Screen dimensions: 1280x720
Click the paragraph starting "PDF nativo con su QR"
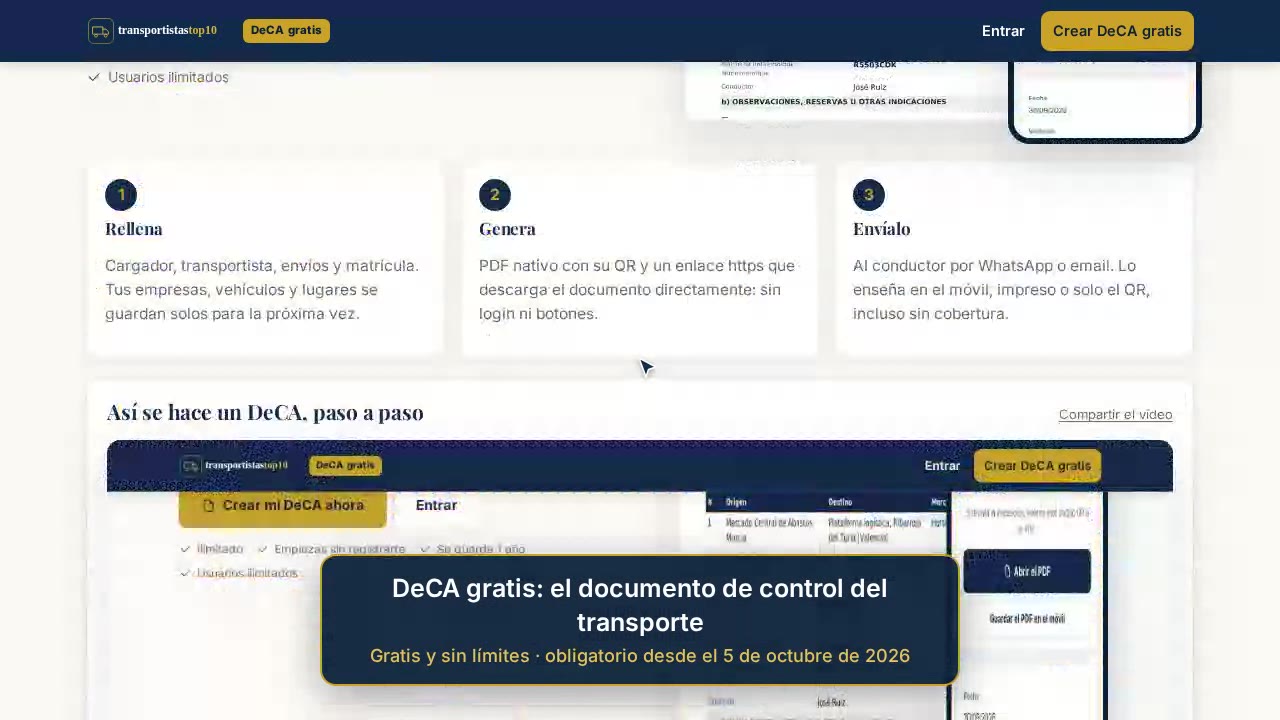637,290
